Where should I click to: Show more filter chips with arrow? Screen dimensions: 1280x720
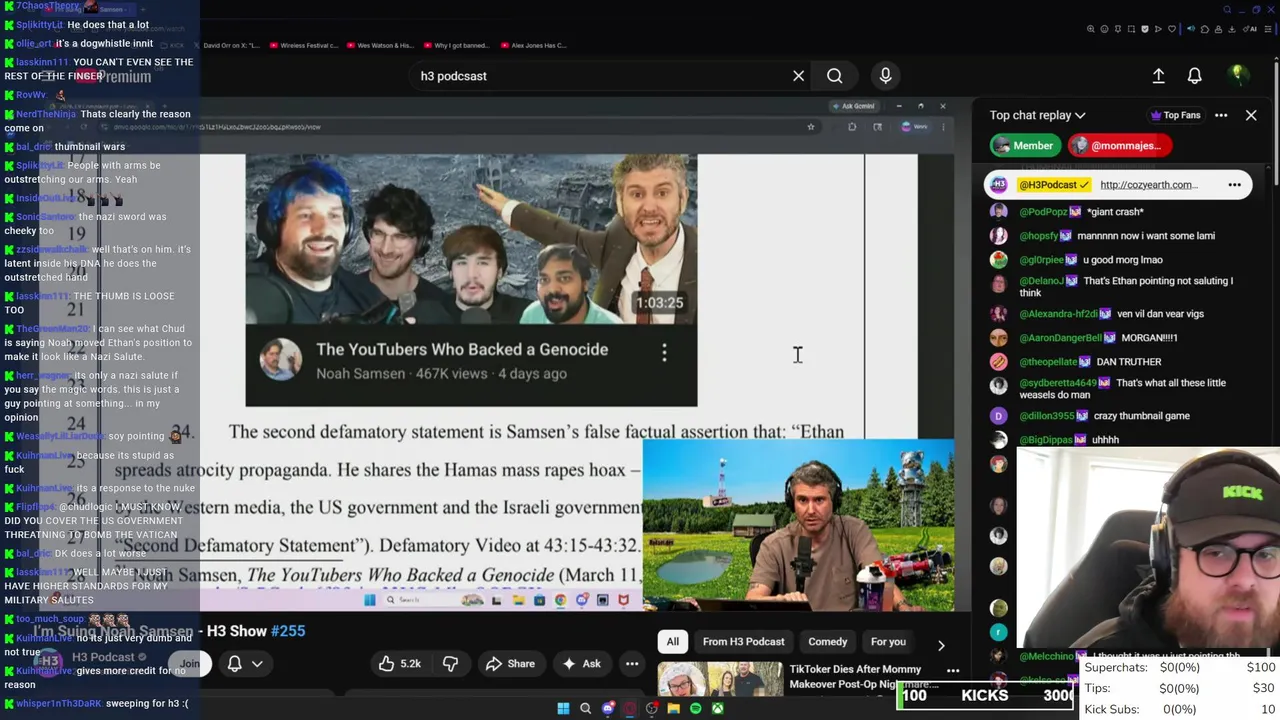940,645
